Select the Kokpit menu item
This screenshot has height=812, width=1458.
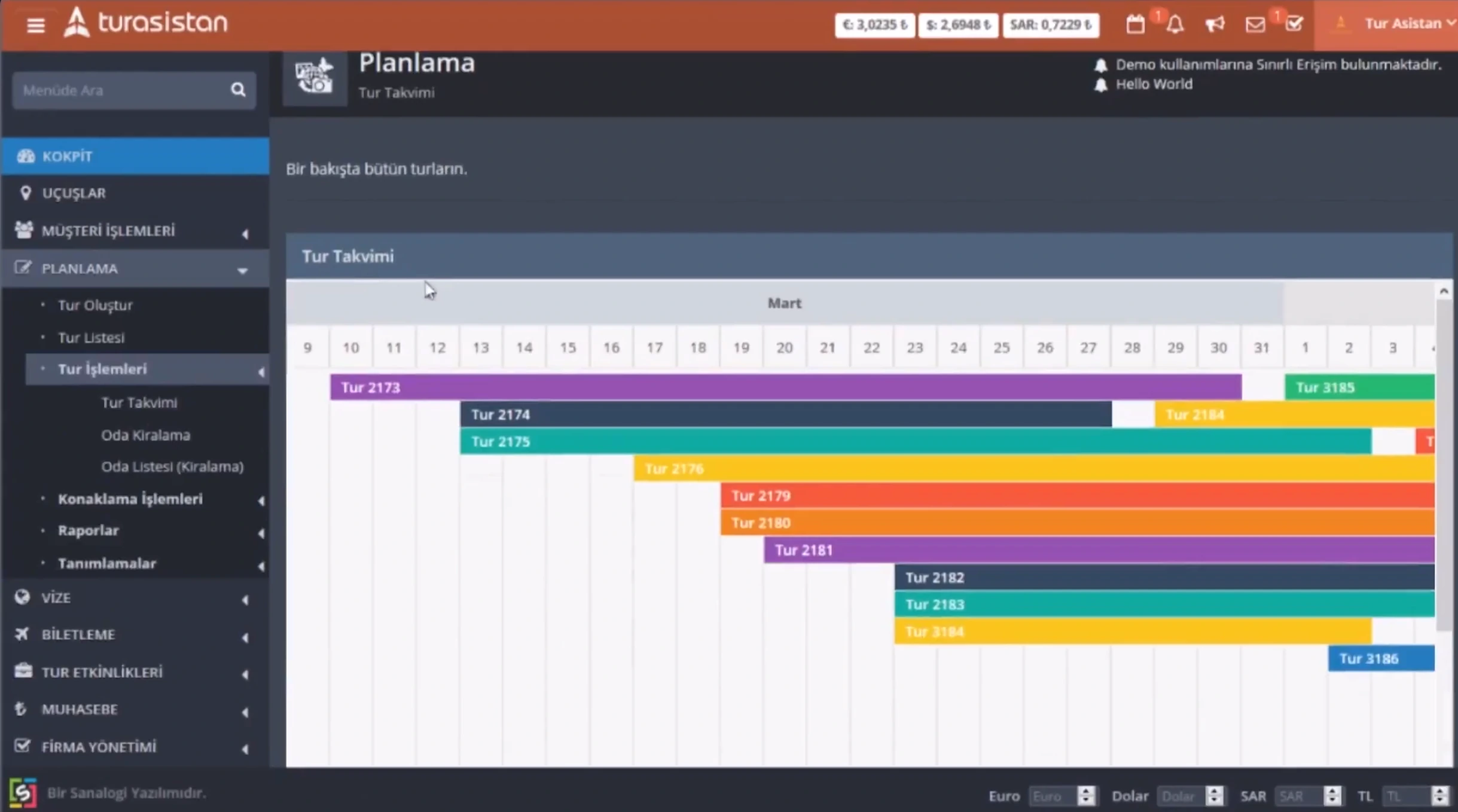135,156
